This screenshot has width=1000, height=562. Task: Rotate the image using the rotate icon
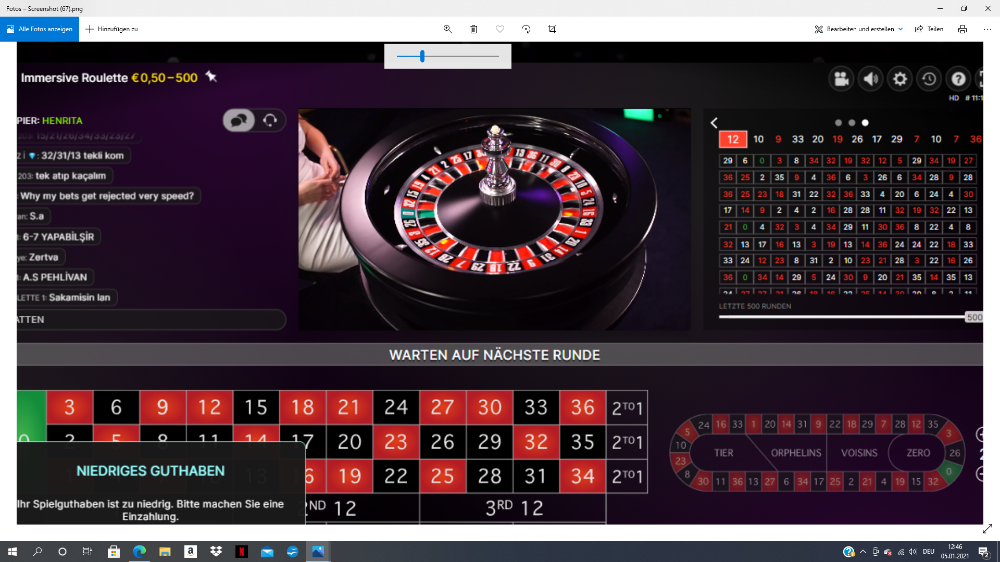click(x=526, y=29)
